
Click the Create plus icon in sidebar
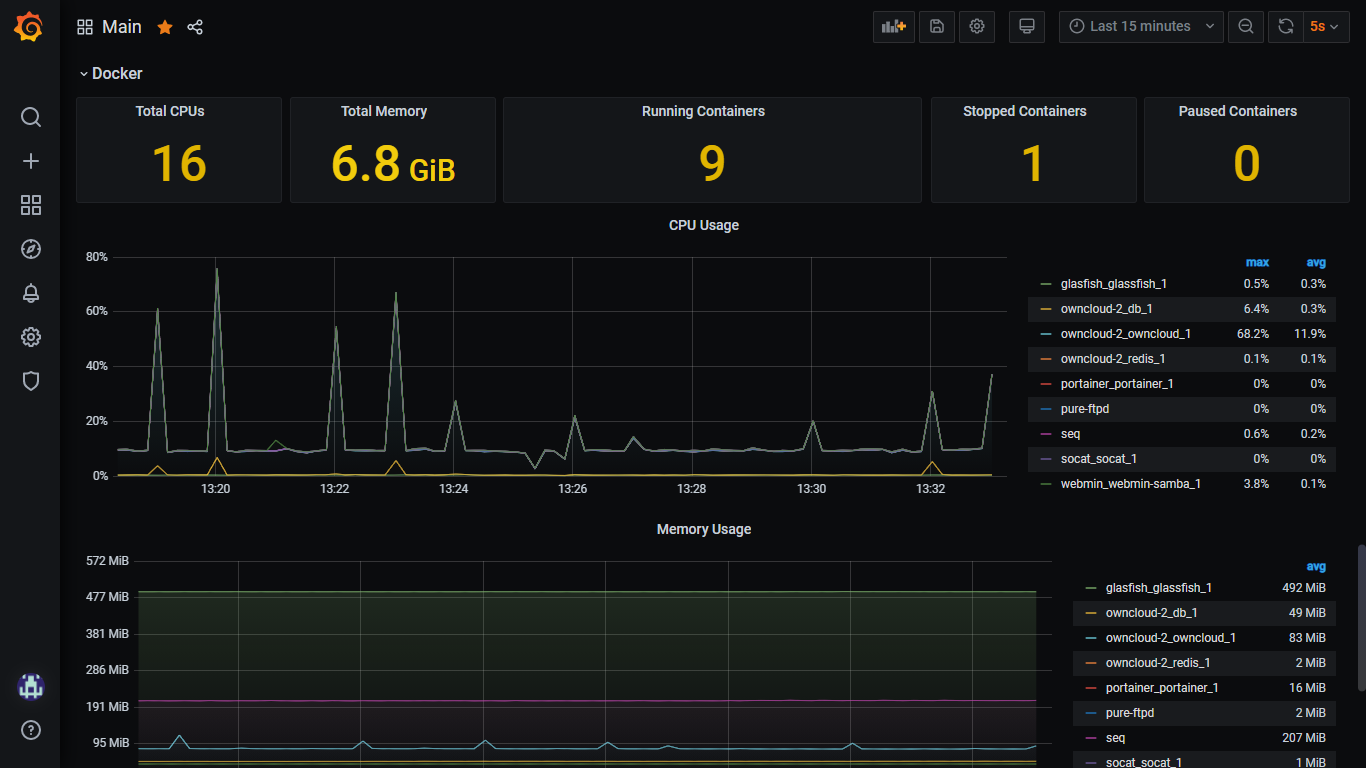point(31,161)
